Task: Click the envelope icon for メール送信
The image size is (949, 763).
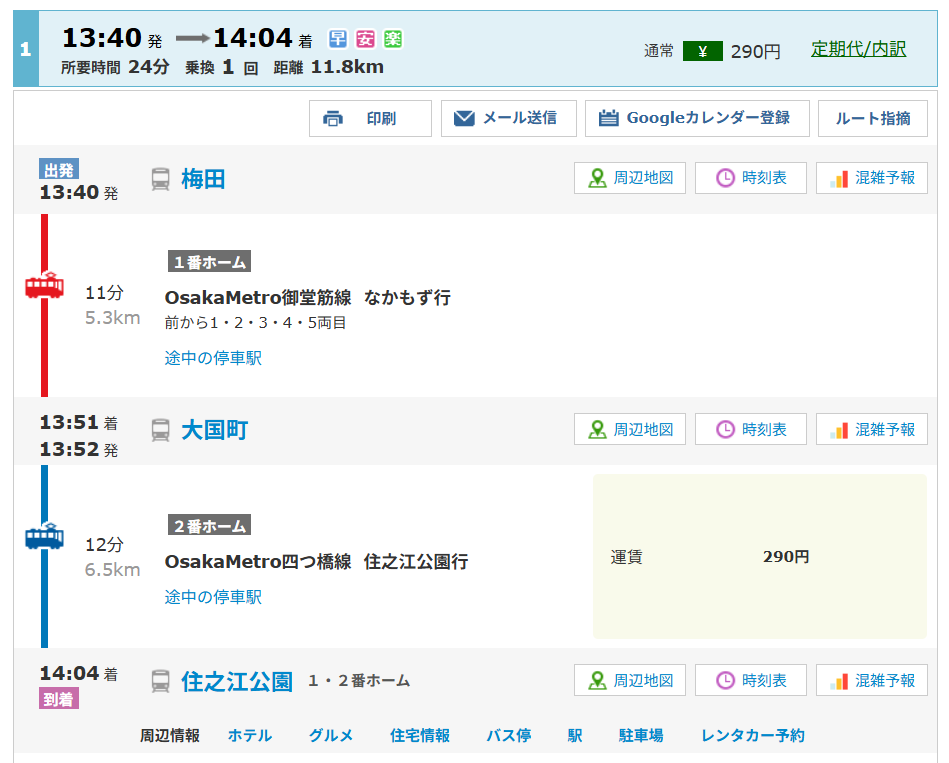Action: click(464, 119)
